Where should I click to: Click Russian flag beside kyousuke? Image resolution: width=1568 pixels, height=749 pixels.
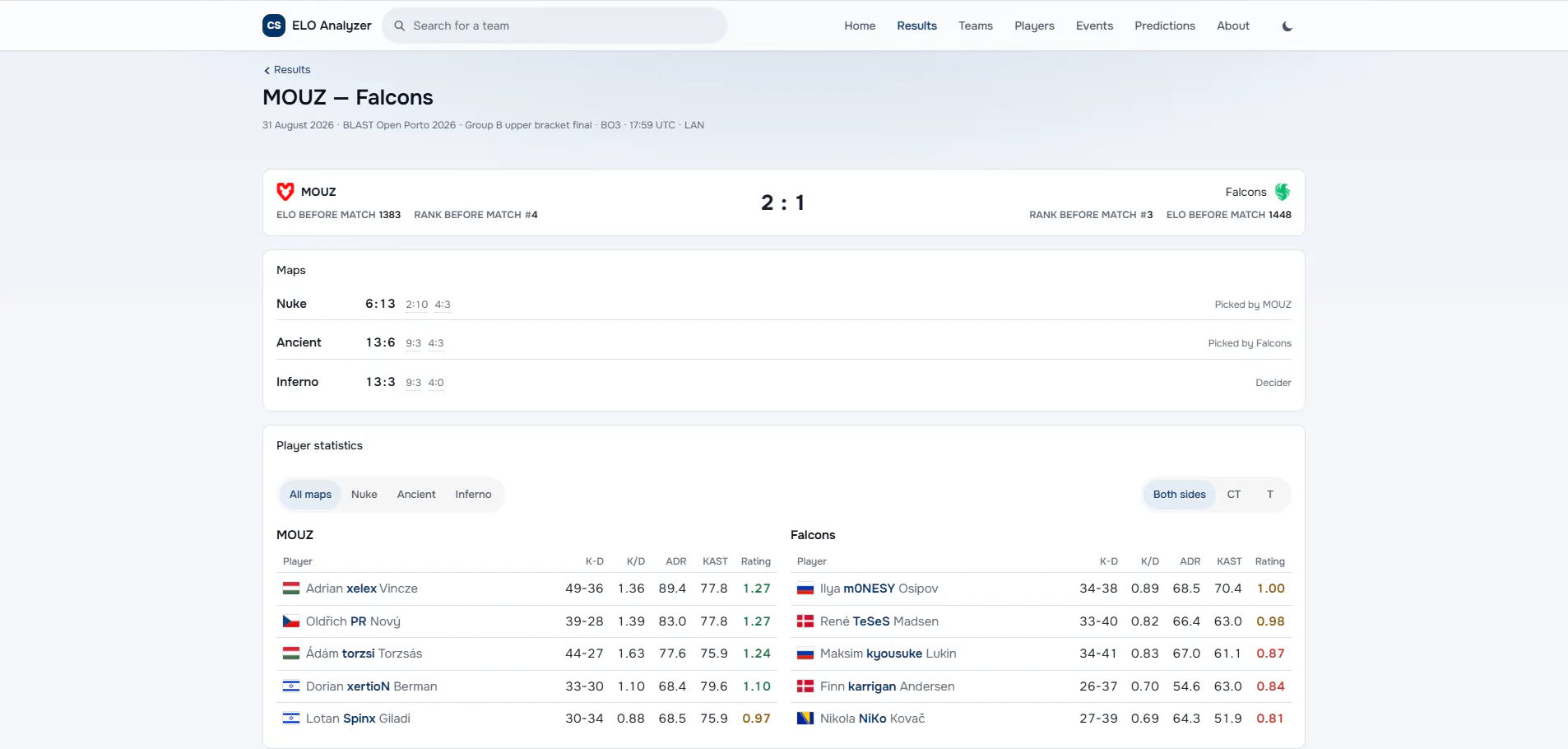[805, 654]
